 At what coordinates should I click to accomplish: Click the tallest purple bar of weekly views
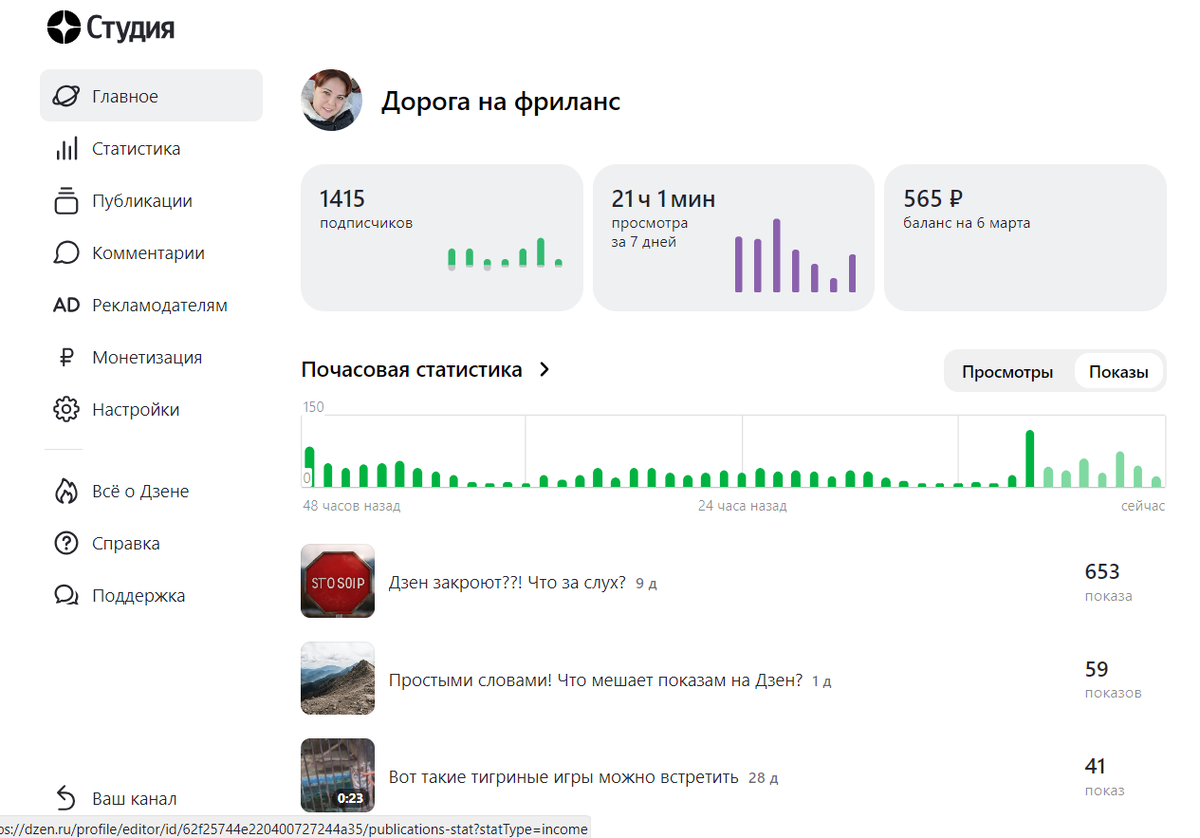click(x=776, y=255)
